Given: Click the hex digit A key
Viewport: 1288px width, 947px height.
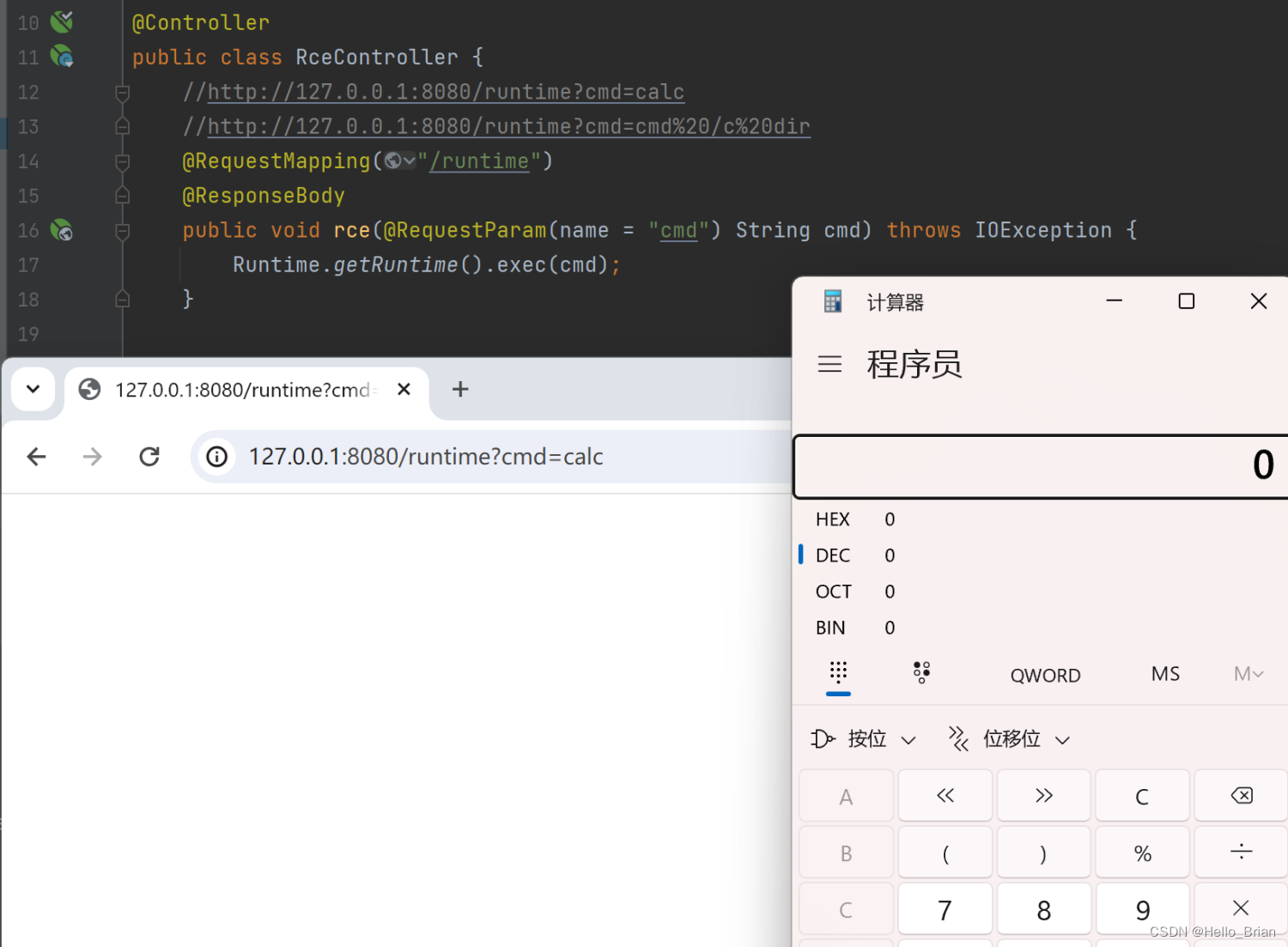Looking at the screenshot, I should click(x=847, y=796).
